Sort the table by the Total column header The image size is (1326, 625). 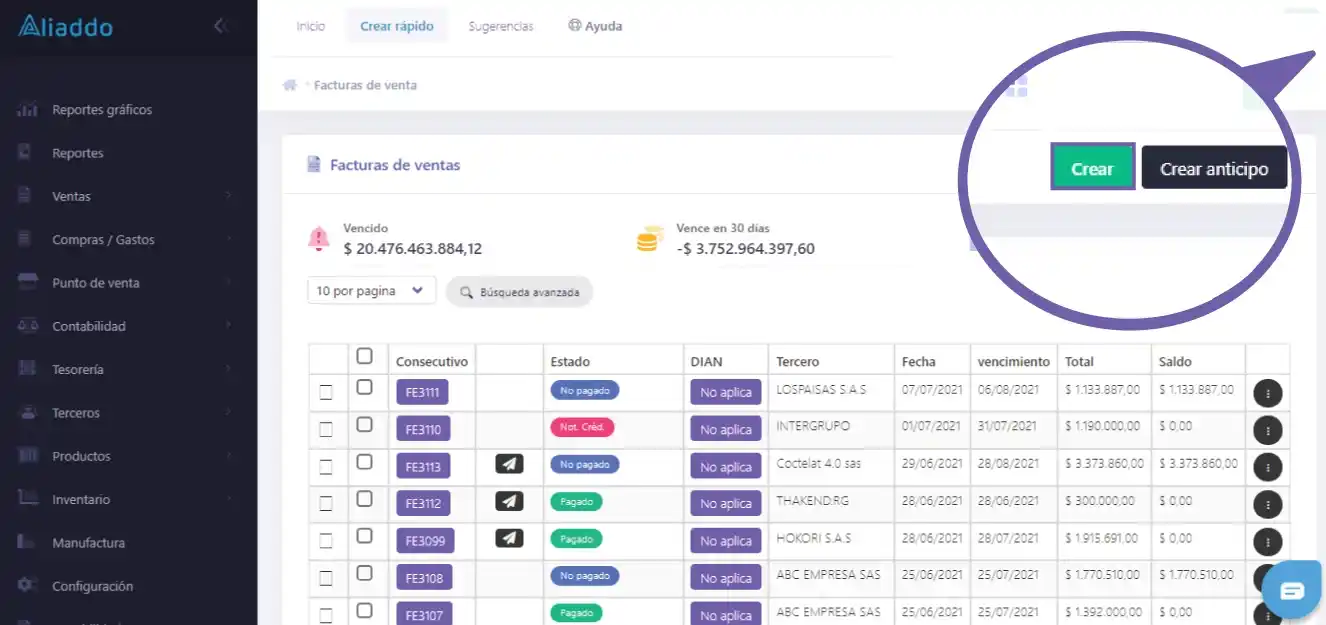click(1080, 361)
